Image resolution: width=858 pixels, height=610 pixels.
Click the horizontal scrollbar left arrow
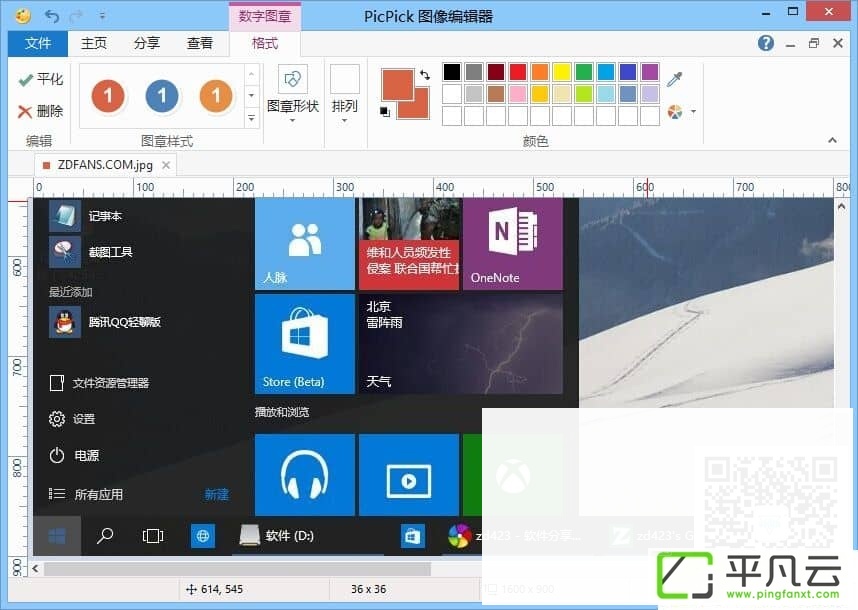point(35,569)
